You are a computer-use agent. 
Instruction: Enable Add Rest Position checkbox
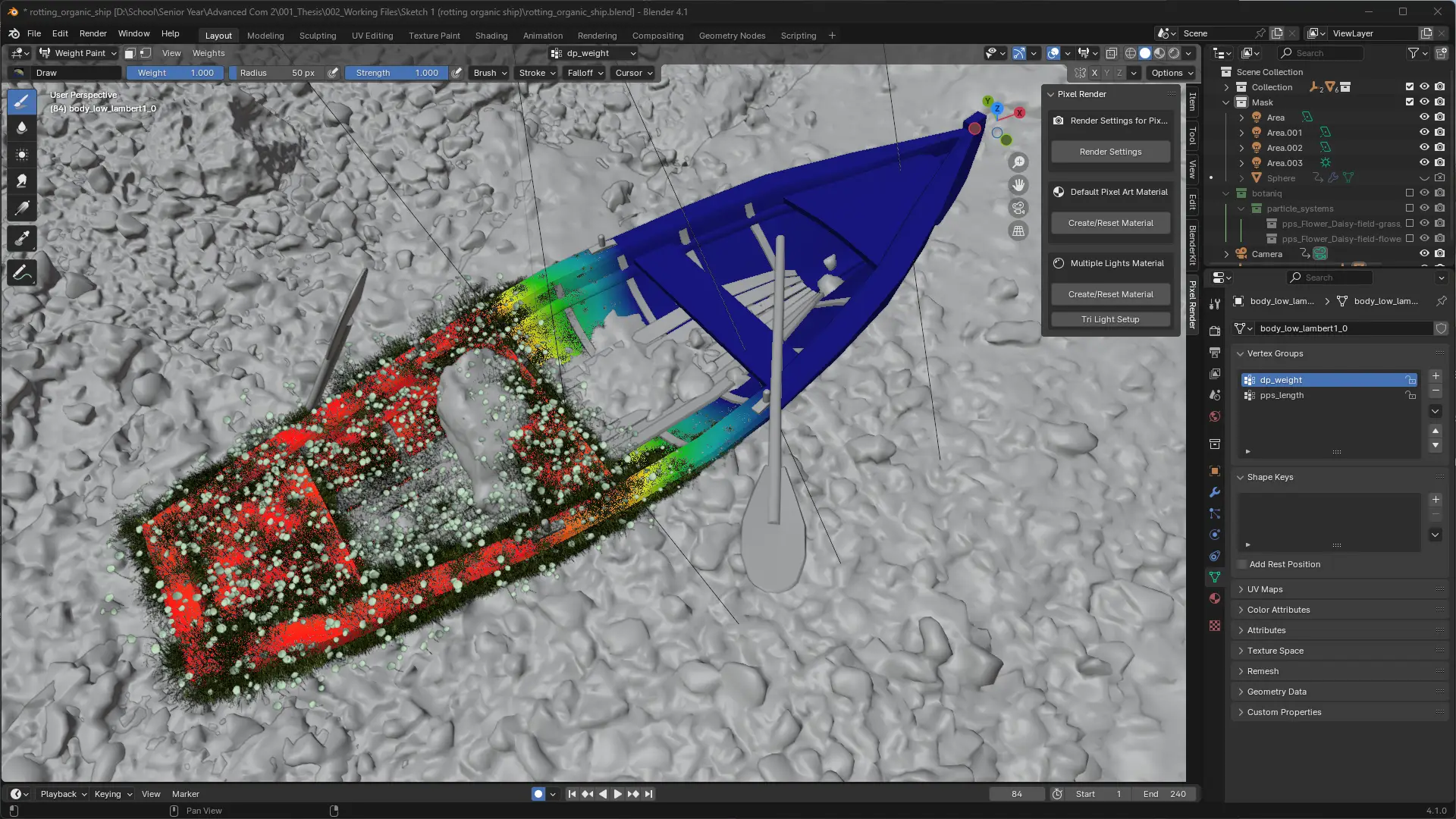(1242, 564)
